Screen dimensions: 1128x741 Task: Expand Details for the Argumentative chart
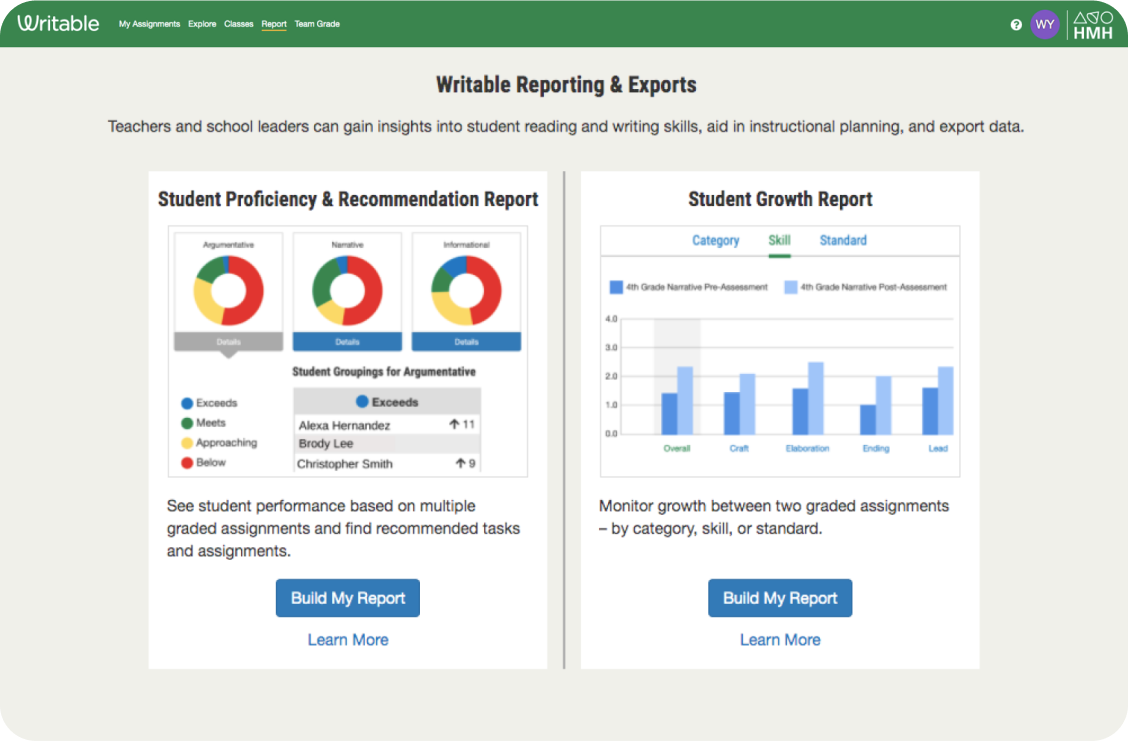point(228,340)
